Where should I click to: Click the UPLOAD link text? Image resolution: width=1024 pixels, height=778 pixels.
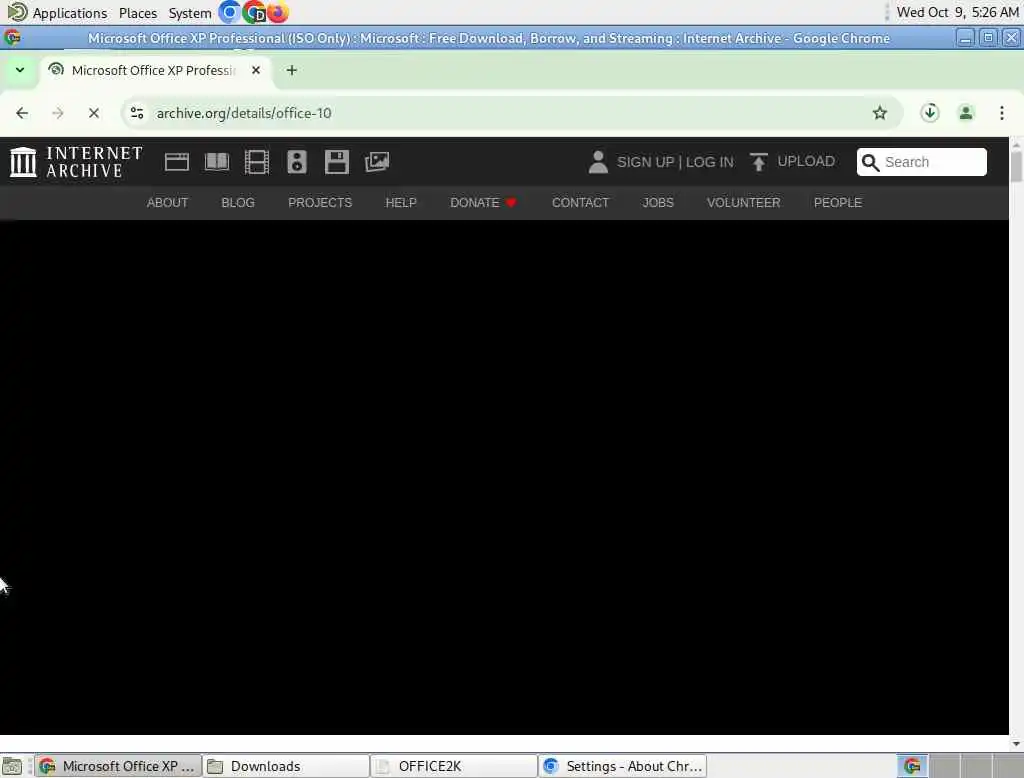tap(806, 161)
